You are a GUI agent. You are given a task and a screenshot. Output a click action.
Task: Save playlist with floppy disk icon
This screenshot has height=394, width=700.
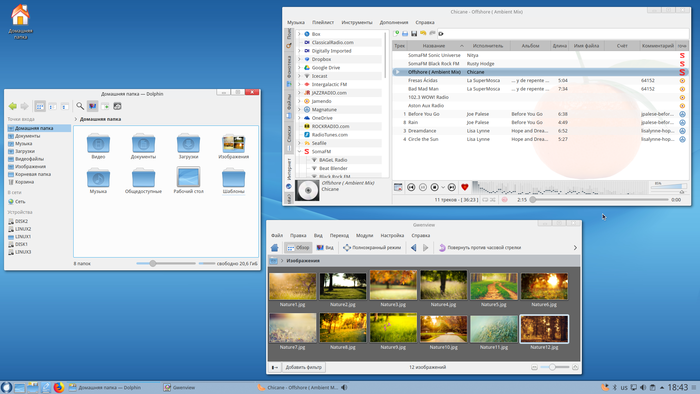click(414, 33)
